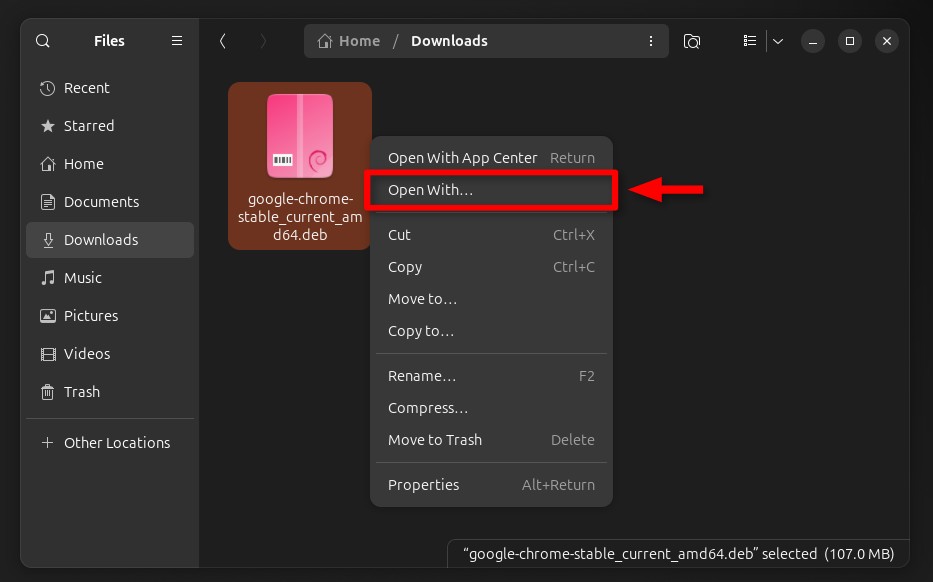Open Music in the sidebar
This screenshot has height=582, width=933.
pos(110,278)
